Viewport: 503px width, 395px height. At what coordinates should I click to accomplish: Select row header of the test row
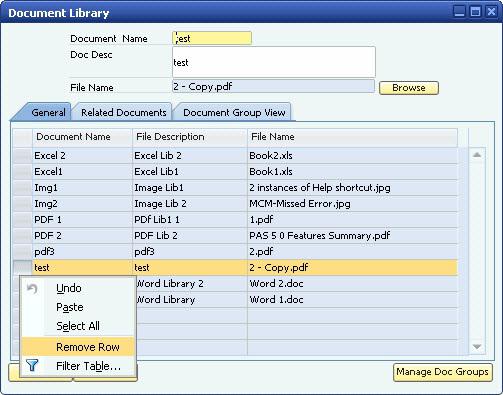click(23, 267)
